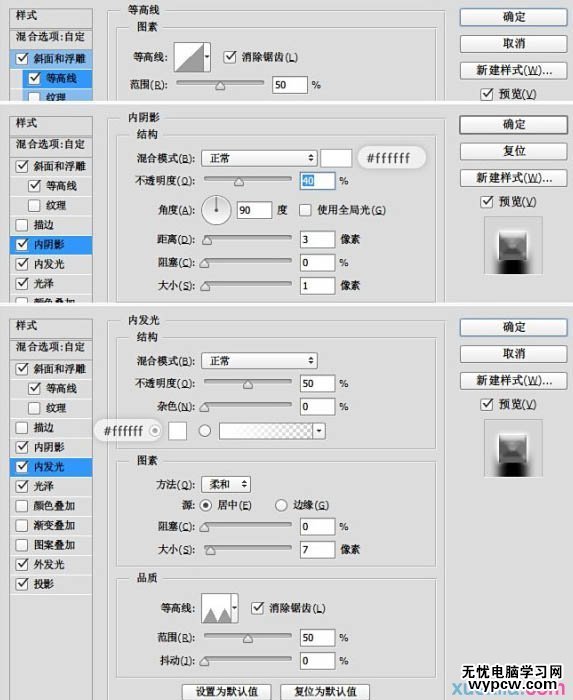Toggle 预览 checkbox in 内发光 dialog
Screen dimensions: 573x700
pyautogui.click(x=487, y=404)
